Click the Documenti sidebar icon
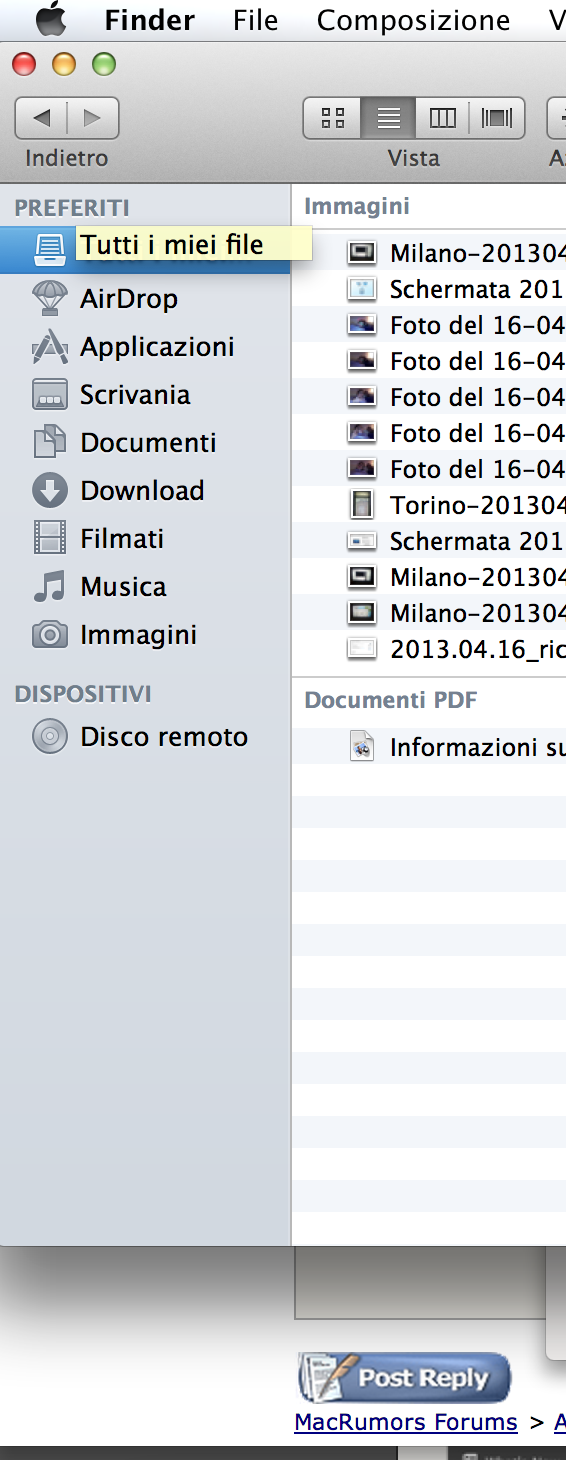The height and width of the screenshot is (1460, 566). [x=50, y=442]
